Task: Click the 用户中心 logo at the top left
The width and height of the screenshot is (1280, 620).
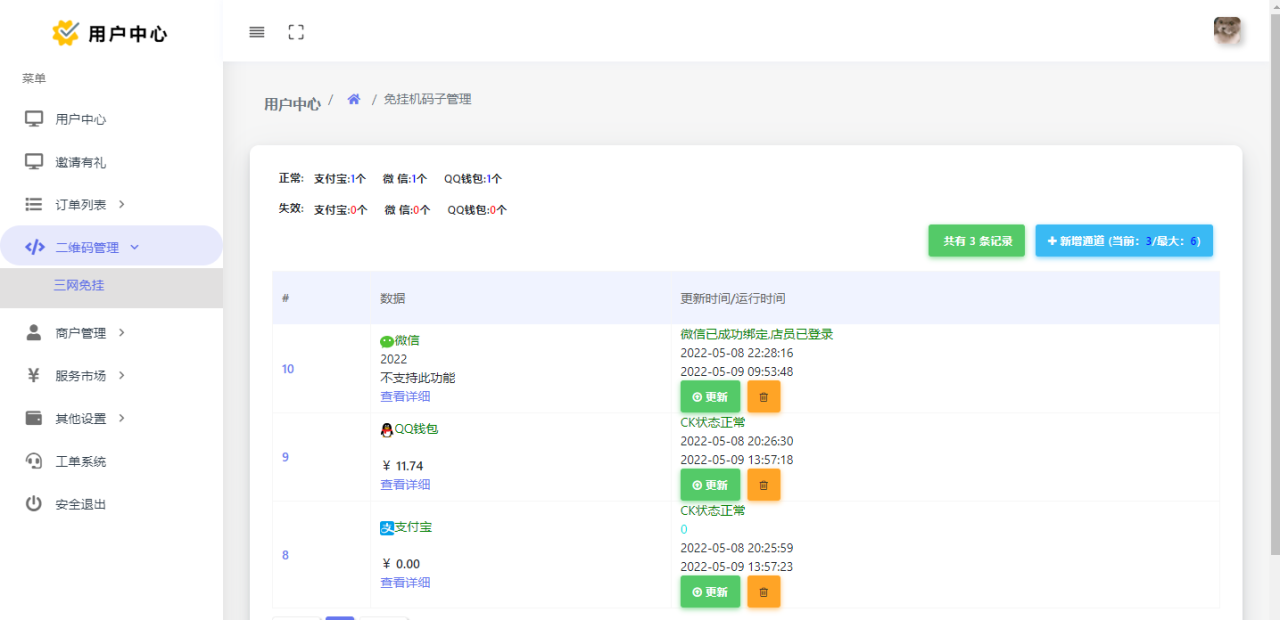Action: (x=110, y=33)
